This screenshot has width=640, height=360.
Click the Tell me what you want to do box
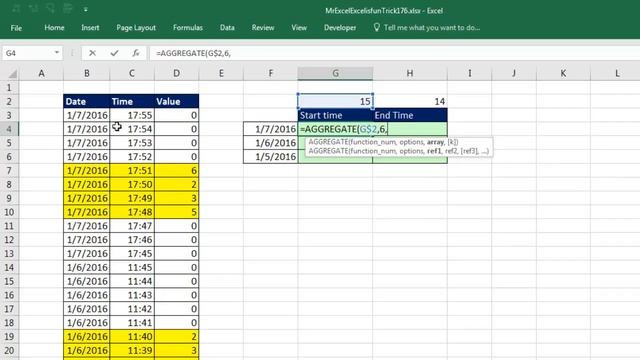(x=432, y=28)
